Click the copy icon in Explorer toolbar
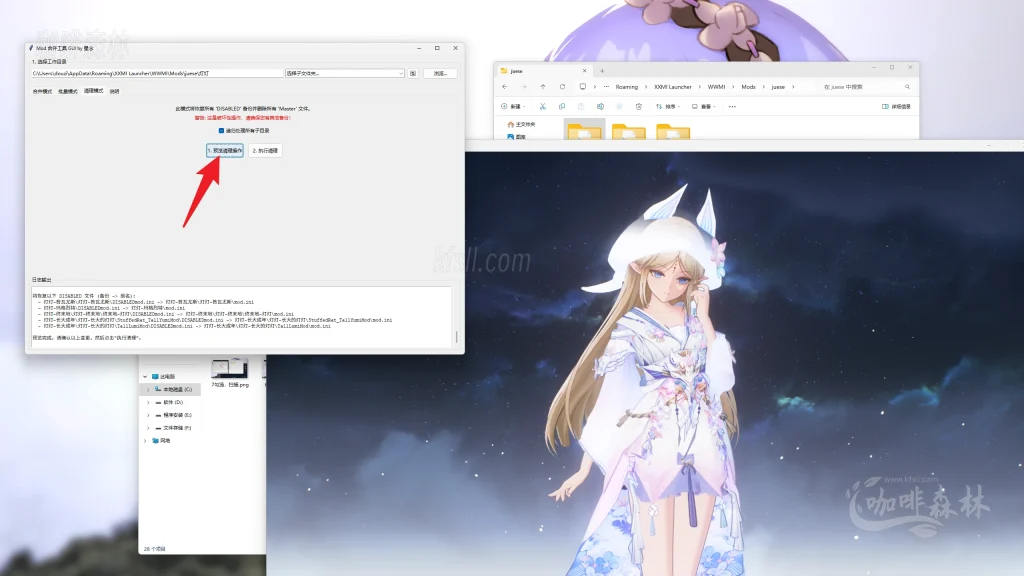 point(561,106)
